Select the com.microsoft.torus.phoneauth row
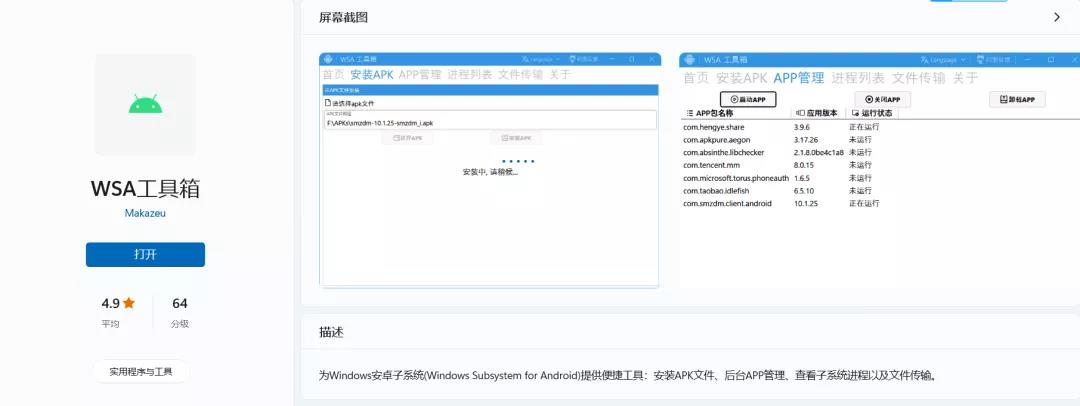The image size is (1080, 406). [x=782, y=178]
